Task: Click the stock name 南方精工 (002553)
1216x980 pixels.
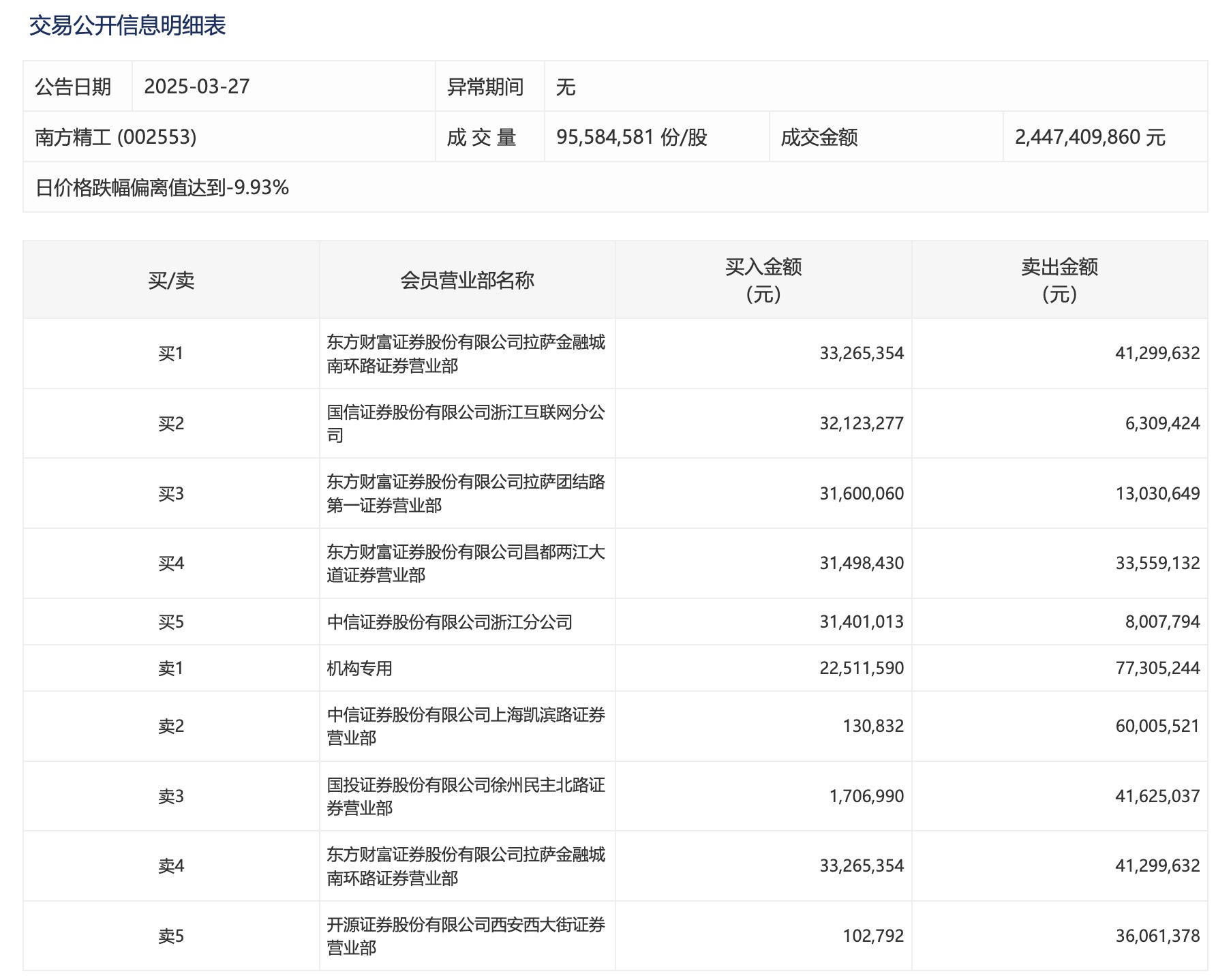Action: 116,137
